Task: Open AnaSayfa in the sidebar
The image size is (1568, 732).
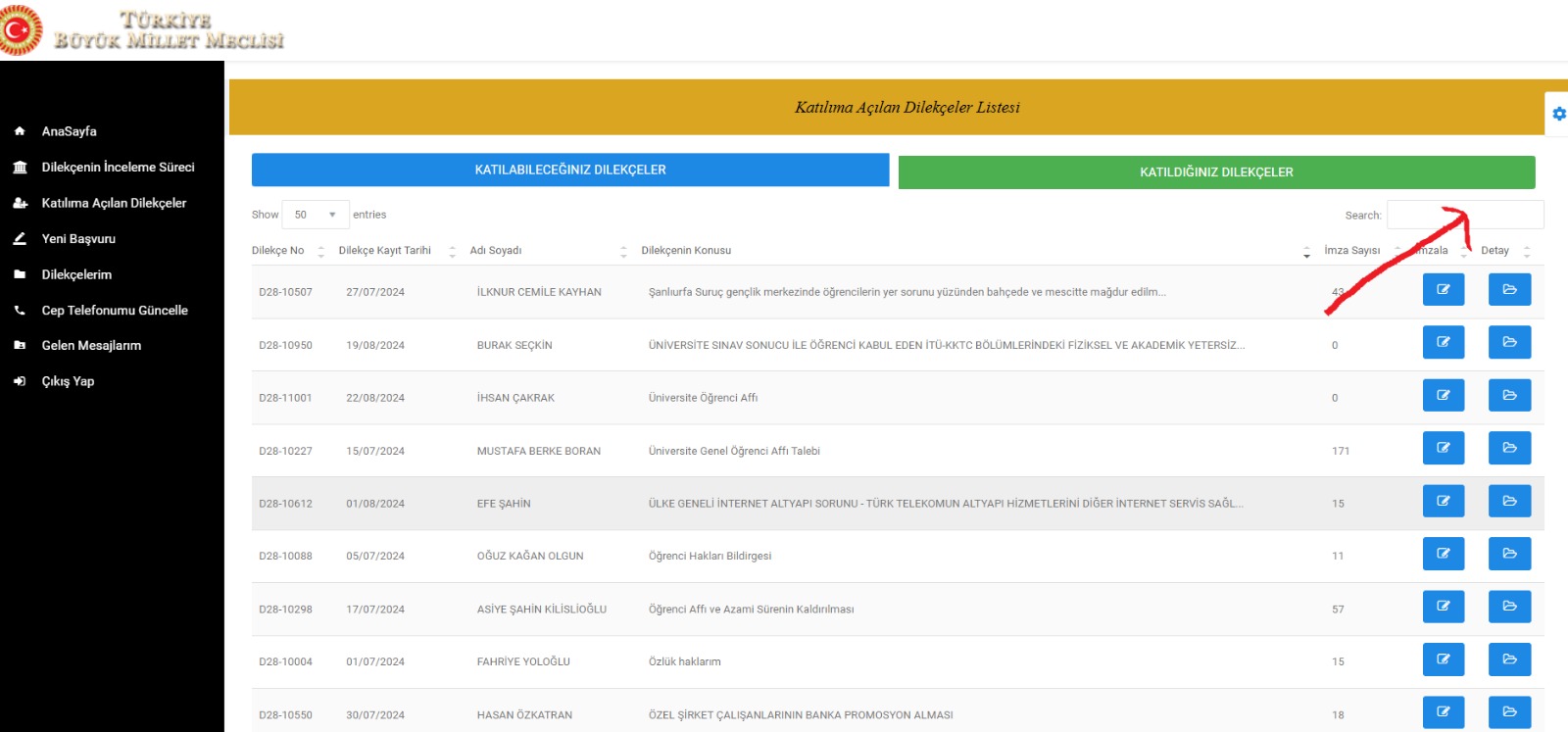Action: [x=69, y=131]
